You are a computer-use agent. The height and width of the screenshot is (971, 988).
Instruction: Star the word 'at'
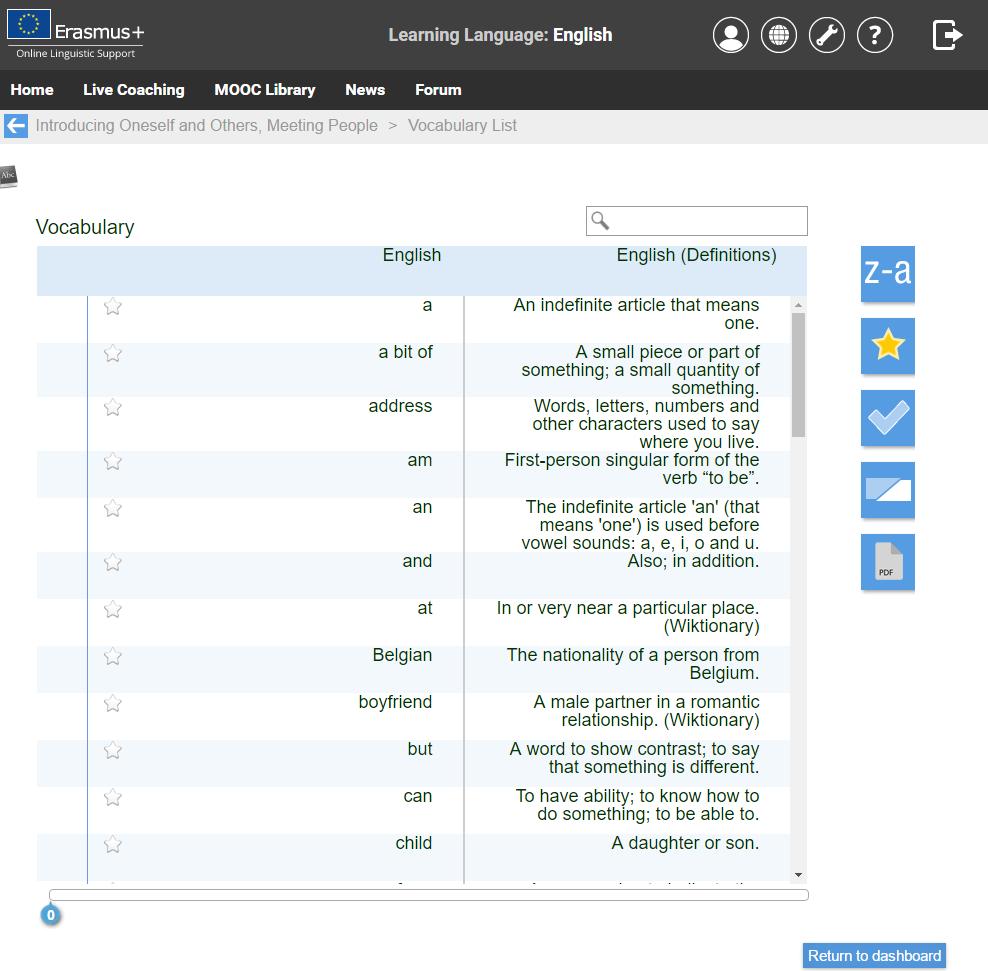pyautogui.click(x=113, y=609)
